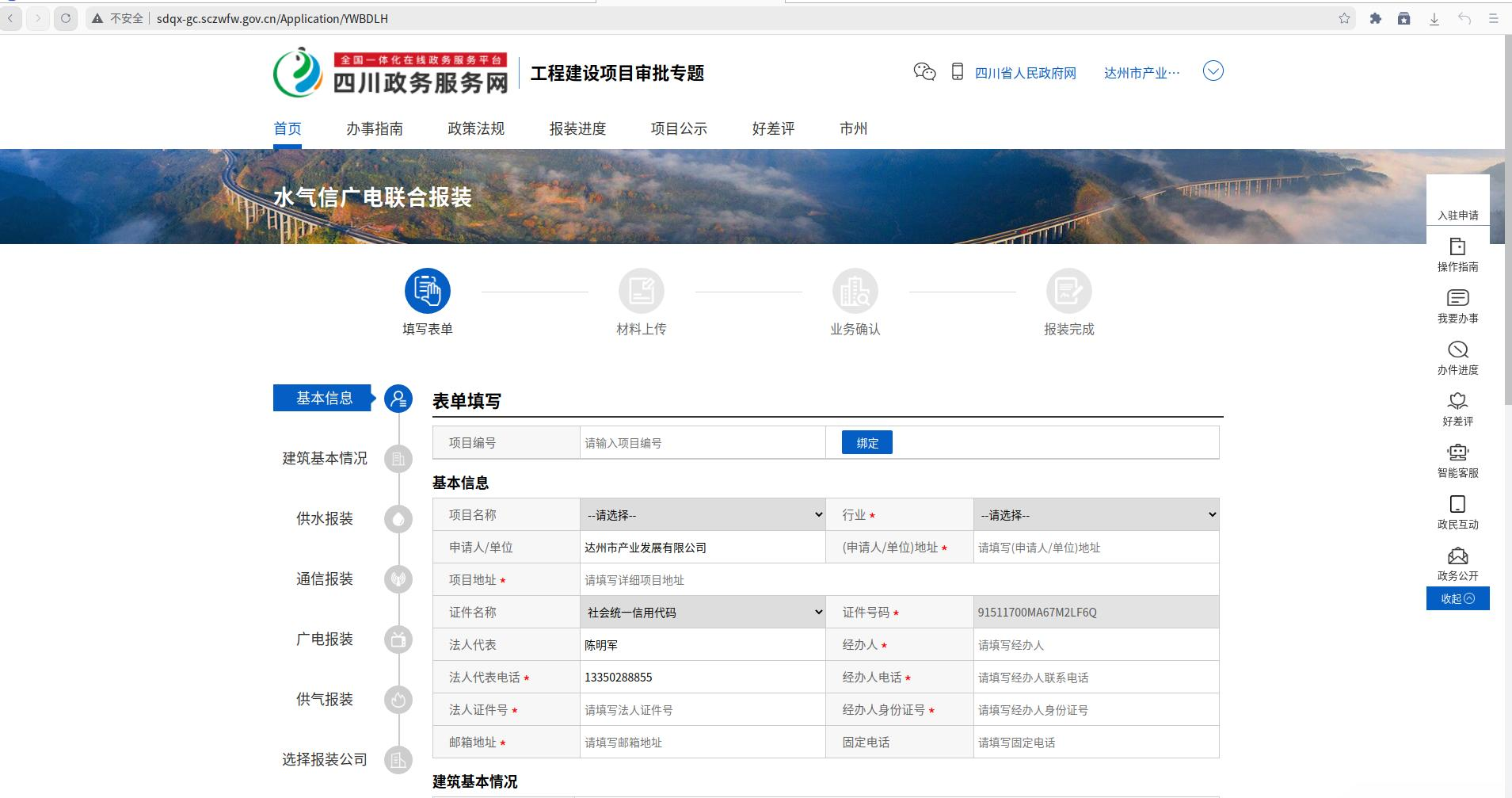Open 操作指南 icon in right sidebar

point(1457,247)
